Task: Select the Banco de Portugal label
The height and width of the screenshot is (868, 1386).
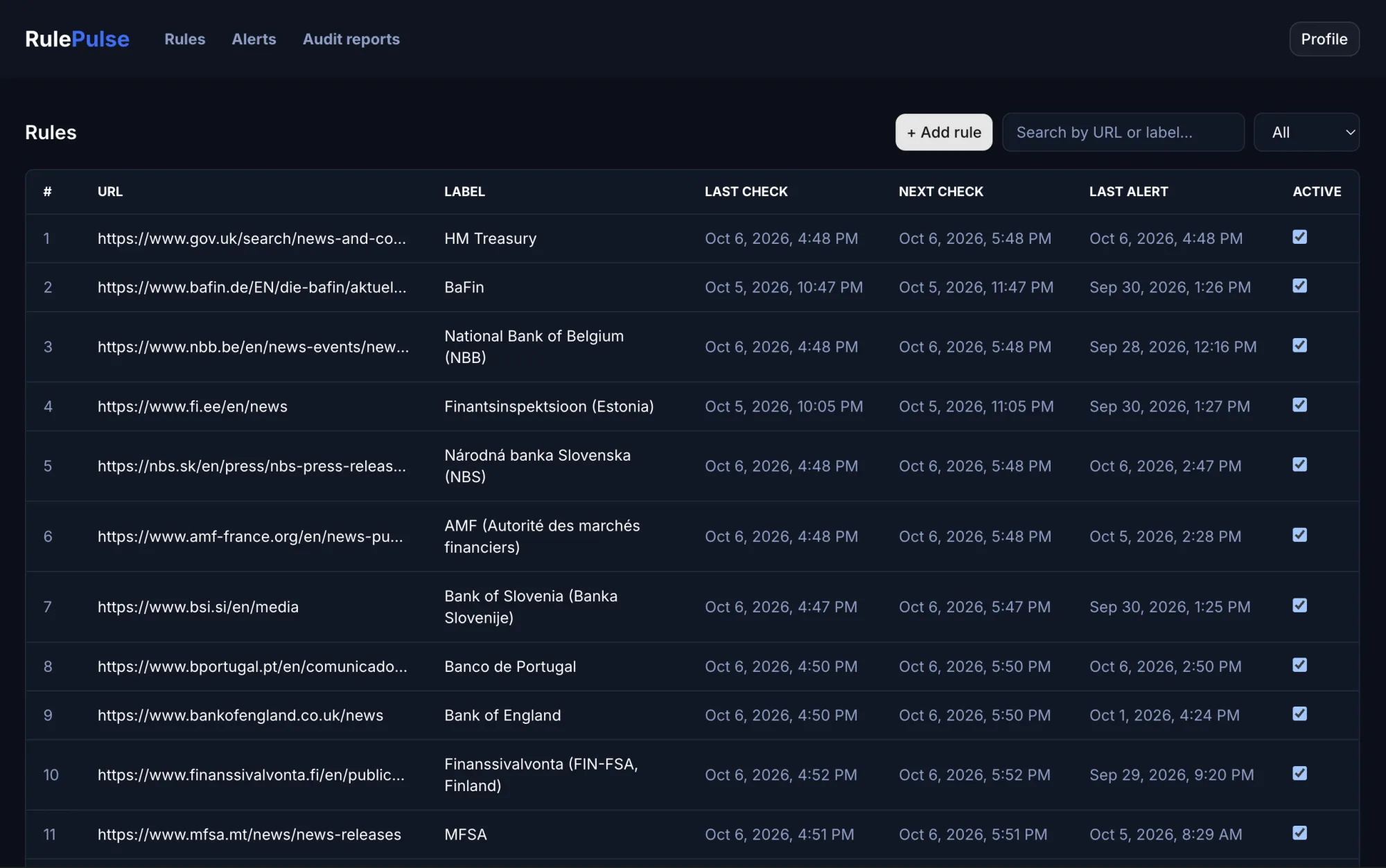Action: [x=510, y=666]
